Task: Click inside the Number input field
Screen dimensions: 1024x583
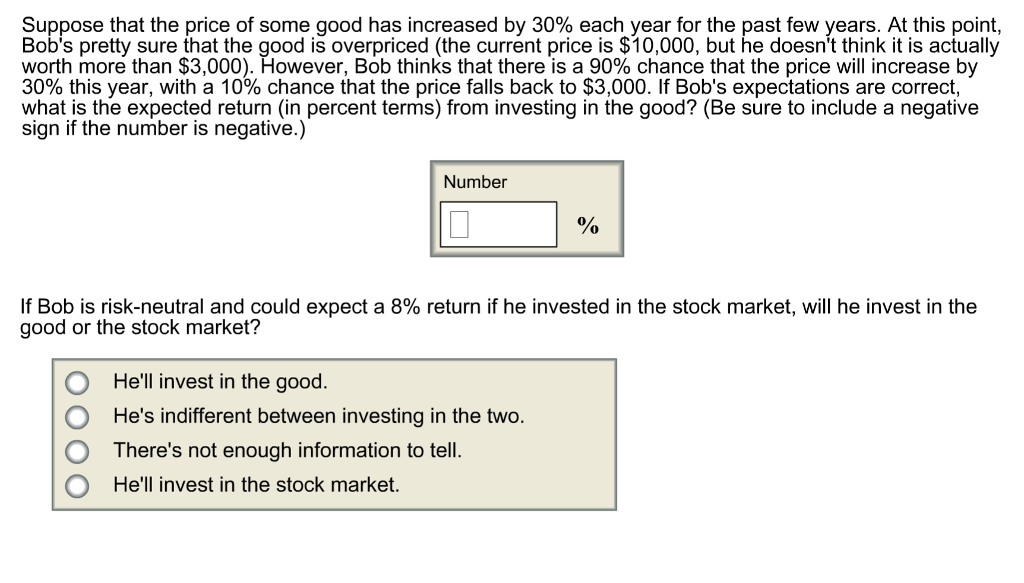Action: 500,223
